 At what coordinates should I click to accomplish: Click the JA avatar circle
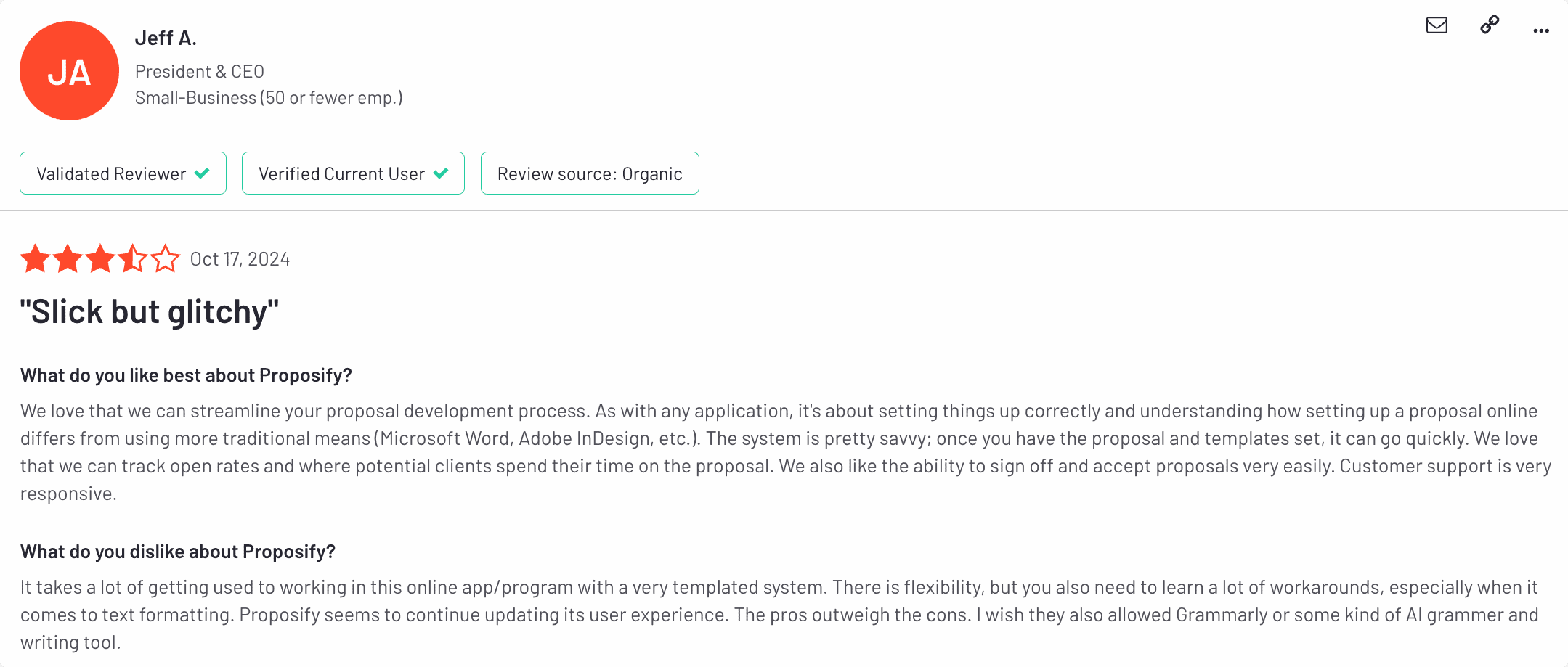[69, 71]
